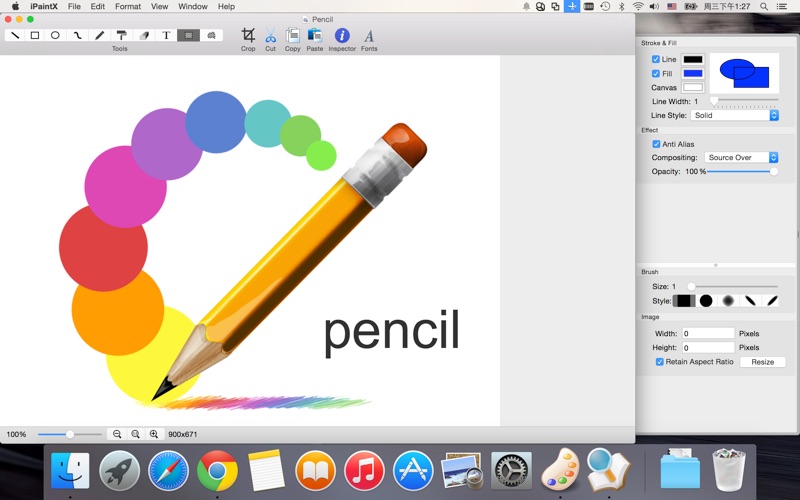Screen dimensions: 800x500
Task: Click the "pencil" text on canvas
Action: click(392, 332)
